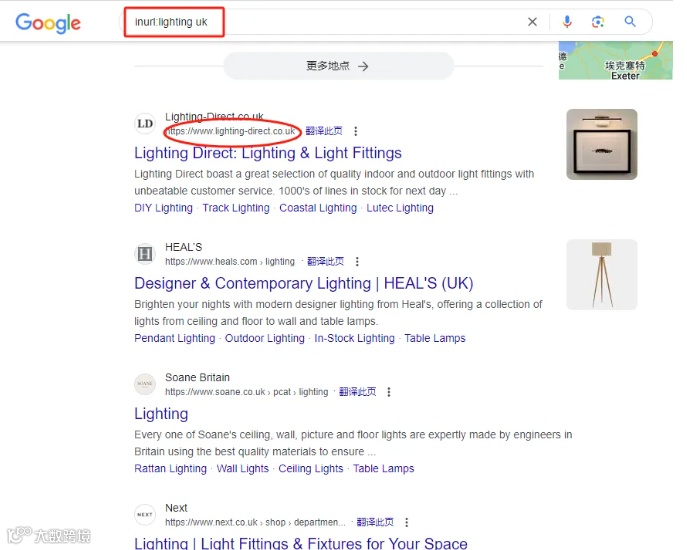This screenshot has height=550, width=687.
Task: Click the Next site name text
Action: (176, 508)
